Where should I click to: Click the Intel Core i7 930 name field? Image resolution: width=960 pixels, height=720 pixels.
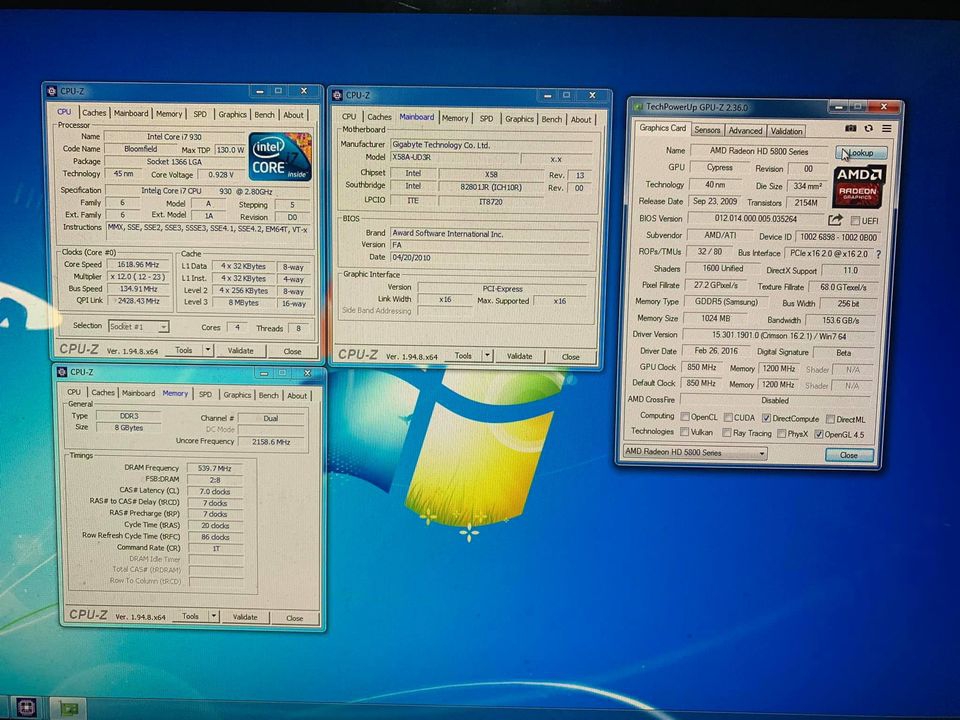tap(174, 137)
